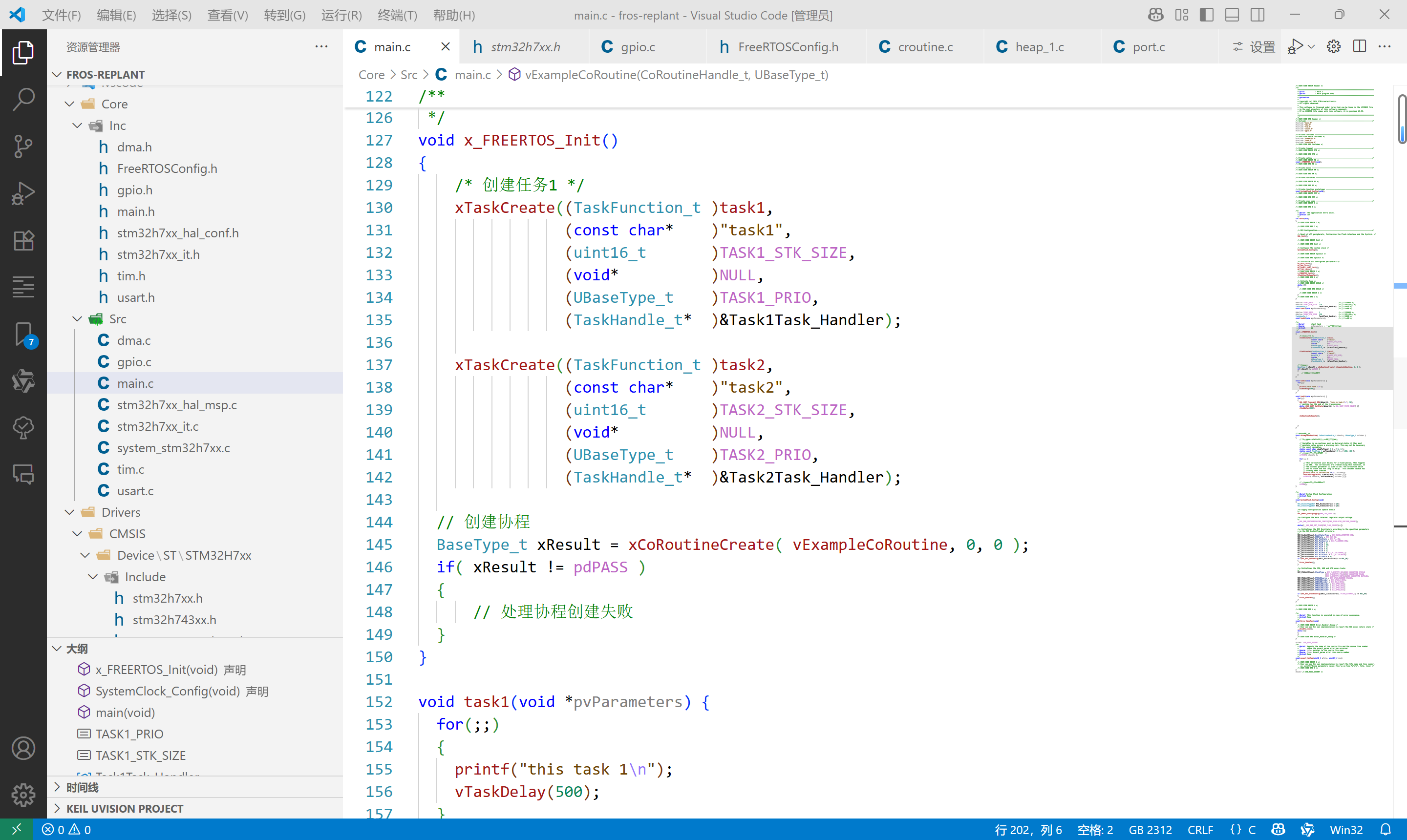Open notifications bell in status bar

click(1385, 829)
